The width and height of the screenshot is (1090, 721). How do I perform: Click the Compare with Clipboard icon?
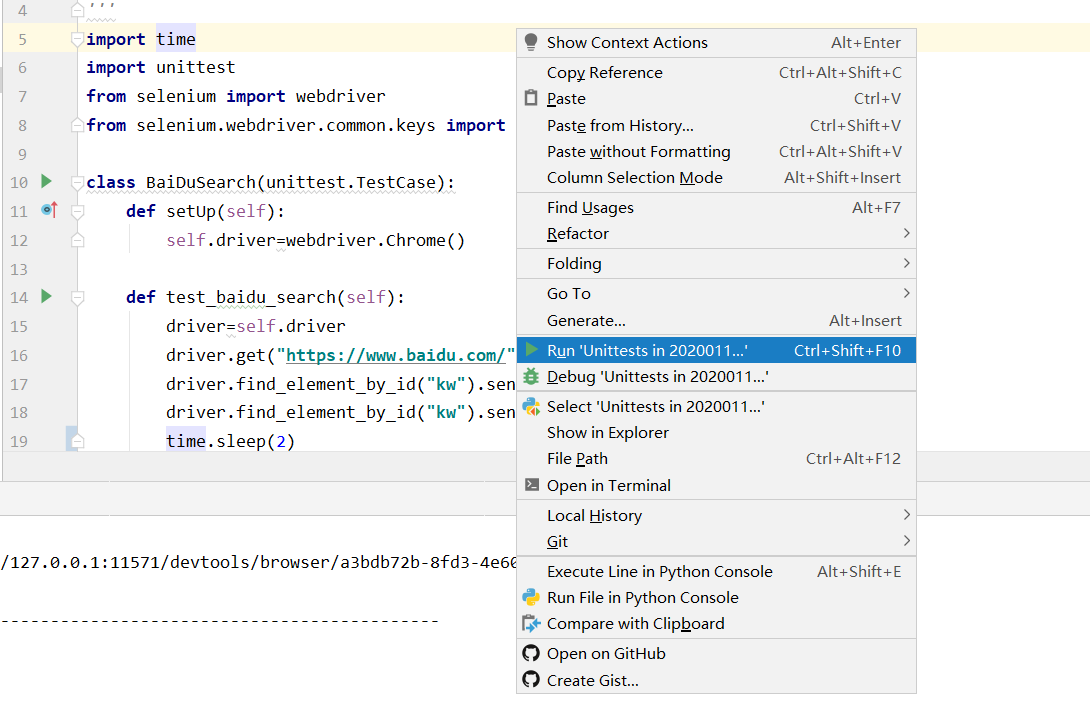[x=531, y=624]
